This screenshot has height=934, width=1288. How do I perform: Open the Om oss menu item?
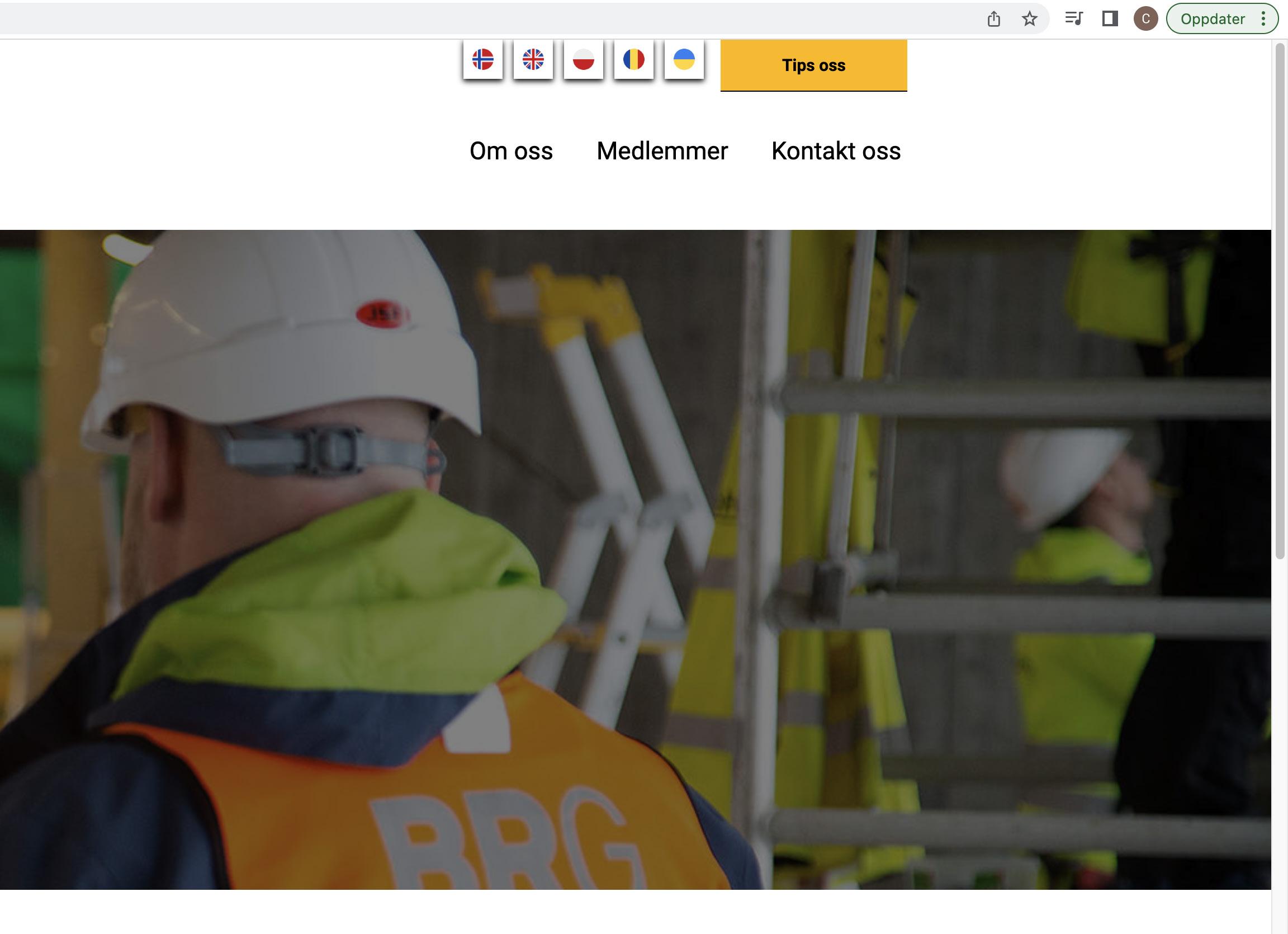pyautogui.click(x=511, y=151)
